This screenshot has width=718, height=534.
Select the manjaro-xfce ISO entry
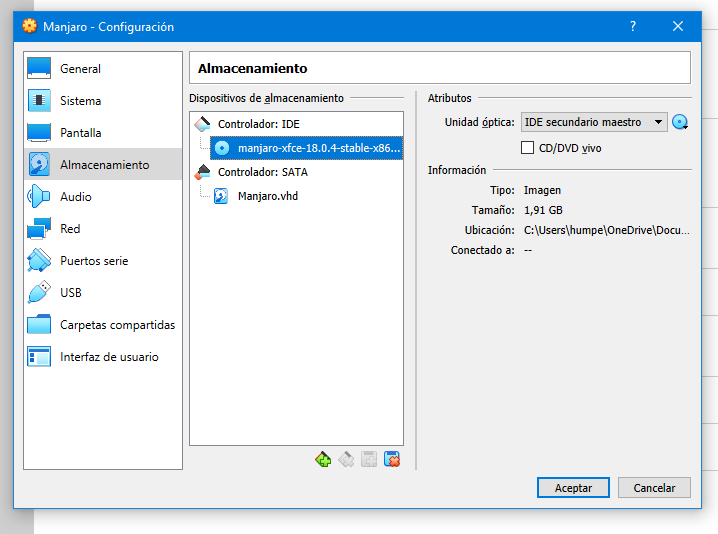pos(306,148)
